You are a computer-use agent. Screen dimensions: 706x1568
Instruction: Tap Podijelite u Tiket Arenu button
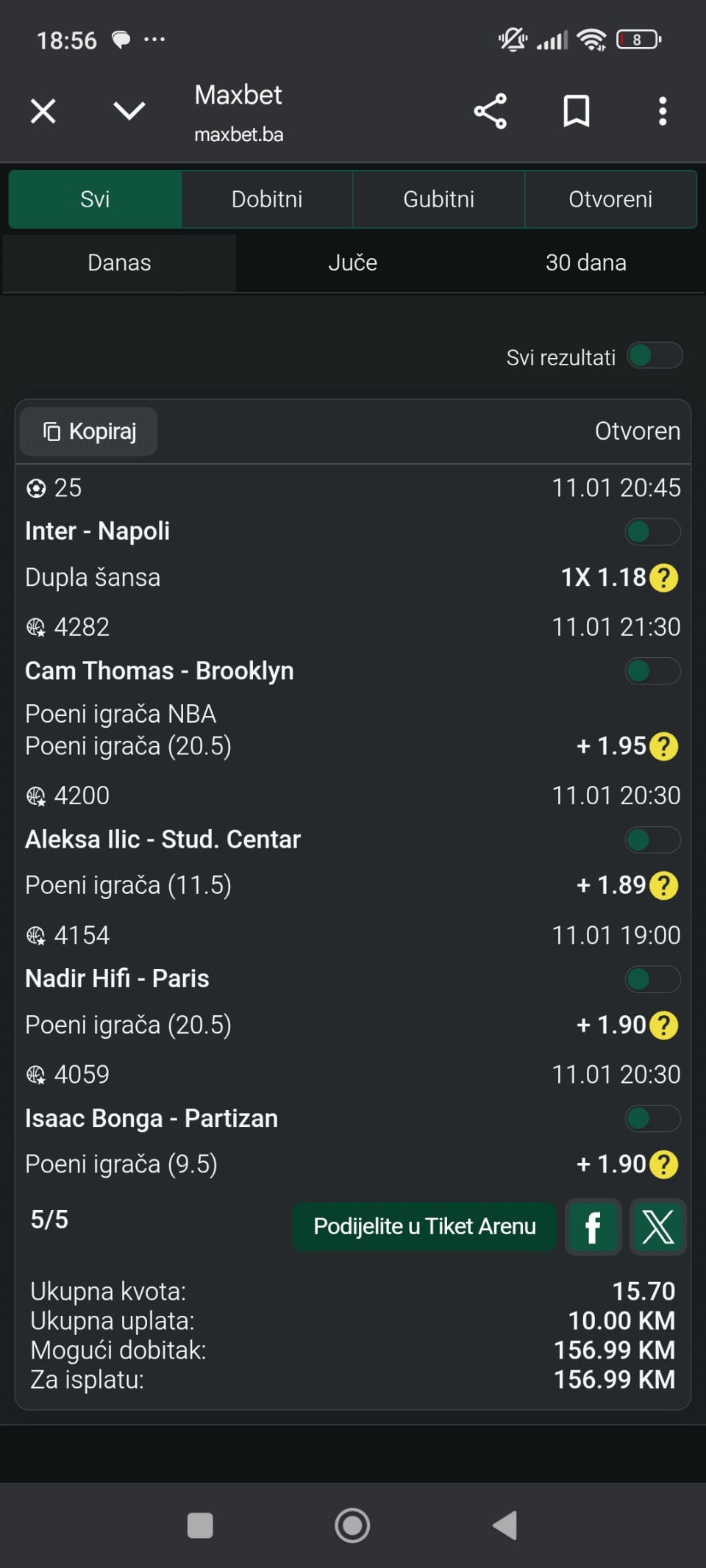point(424,1227)
